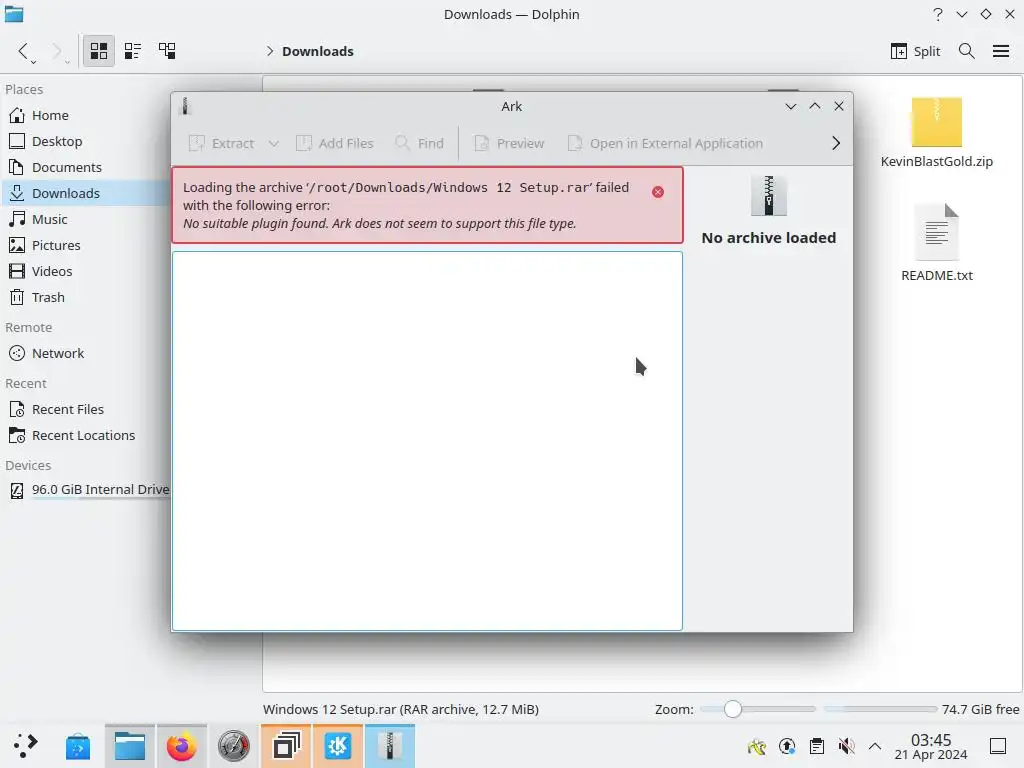This screenshot has height=768, width=1024.
Task: Launch Firefox from taskbar
Action: tap(182, 746)
